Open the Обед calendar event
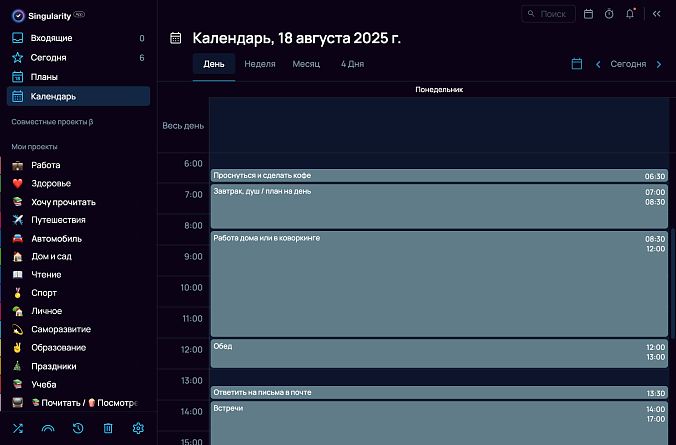 (x=438, y=352)
